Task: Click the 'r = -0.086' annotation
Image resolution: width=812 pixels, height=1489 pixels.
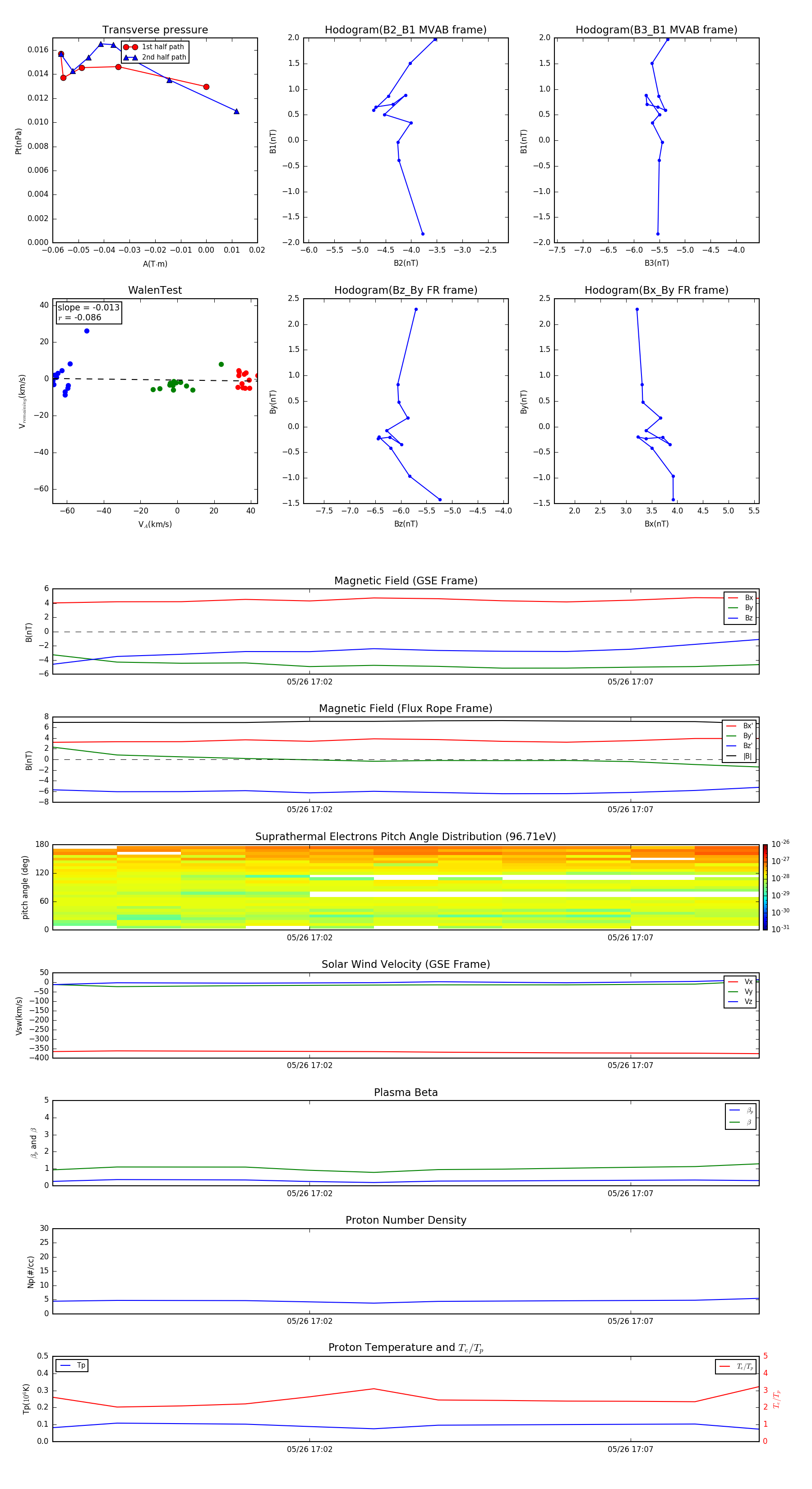Action: [x=80, y=317]
